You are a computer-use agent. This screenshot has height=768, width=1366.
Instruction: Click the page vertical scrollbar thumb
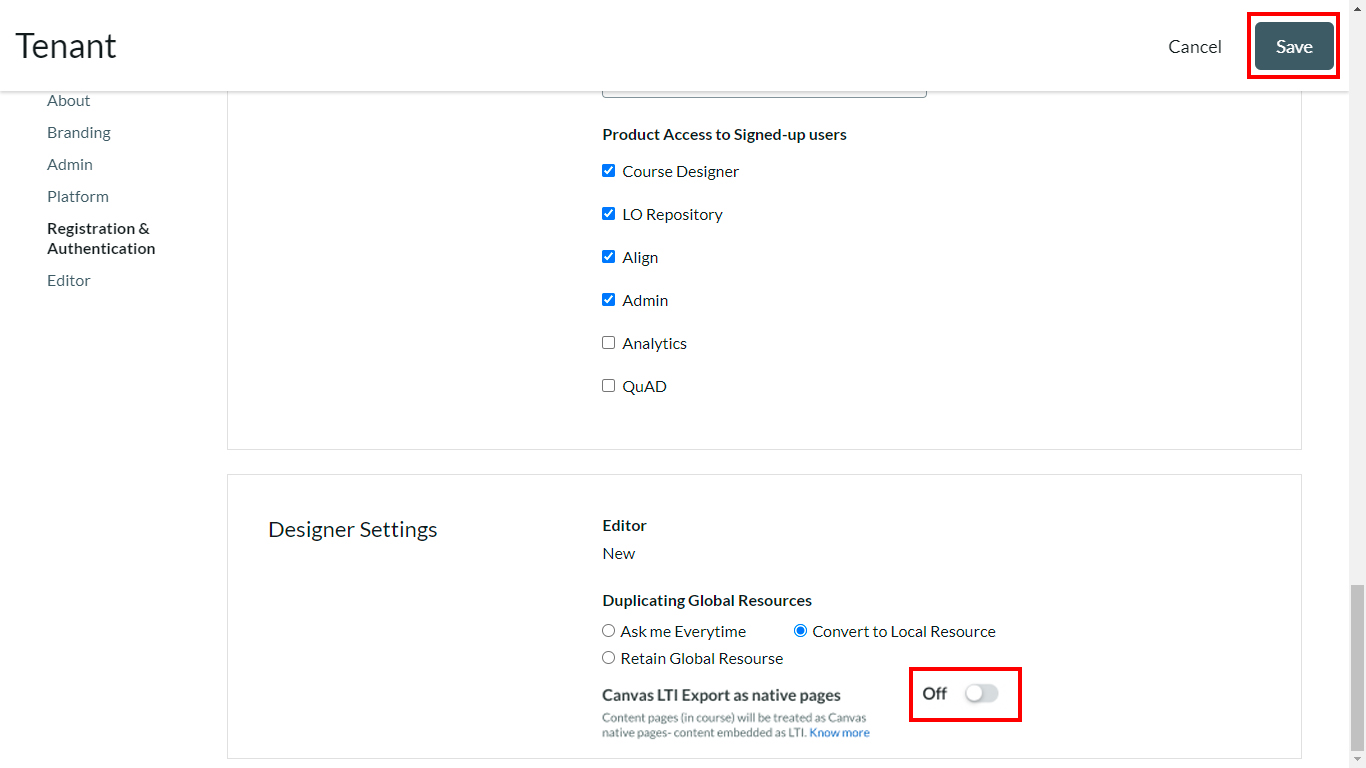1357,668
